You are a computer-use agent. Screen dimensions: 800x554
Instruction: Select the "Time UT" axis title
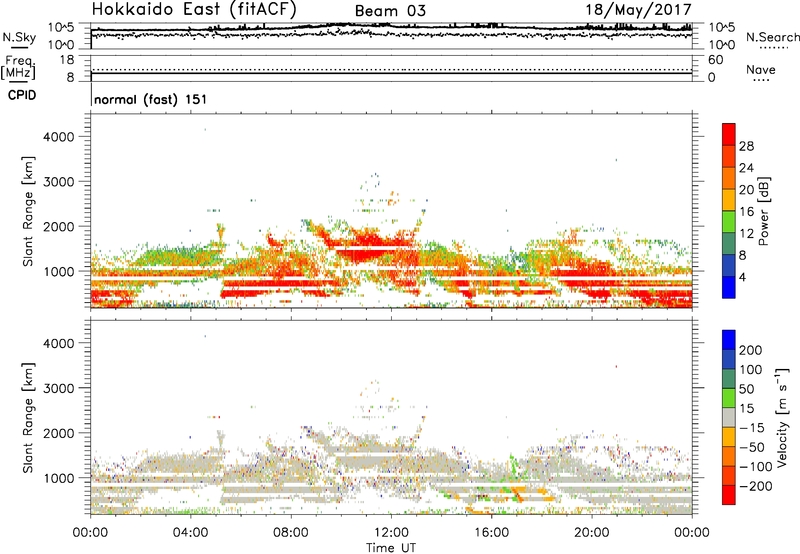coord(391,547)
